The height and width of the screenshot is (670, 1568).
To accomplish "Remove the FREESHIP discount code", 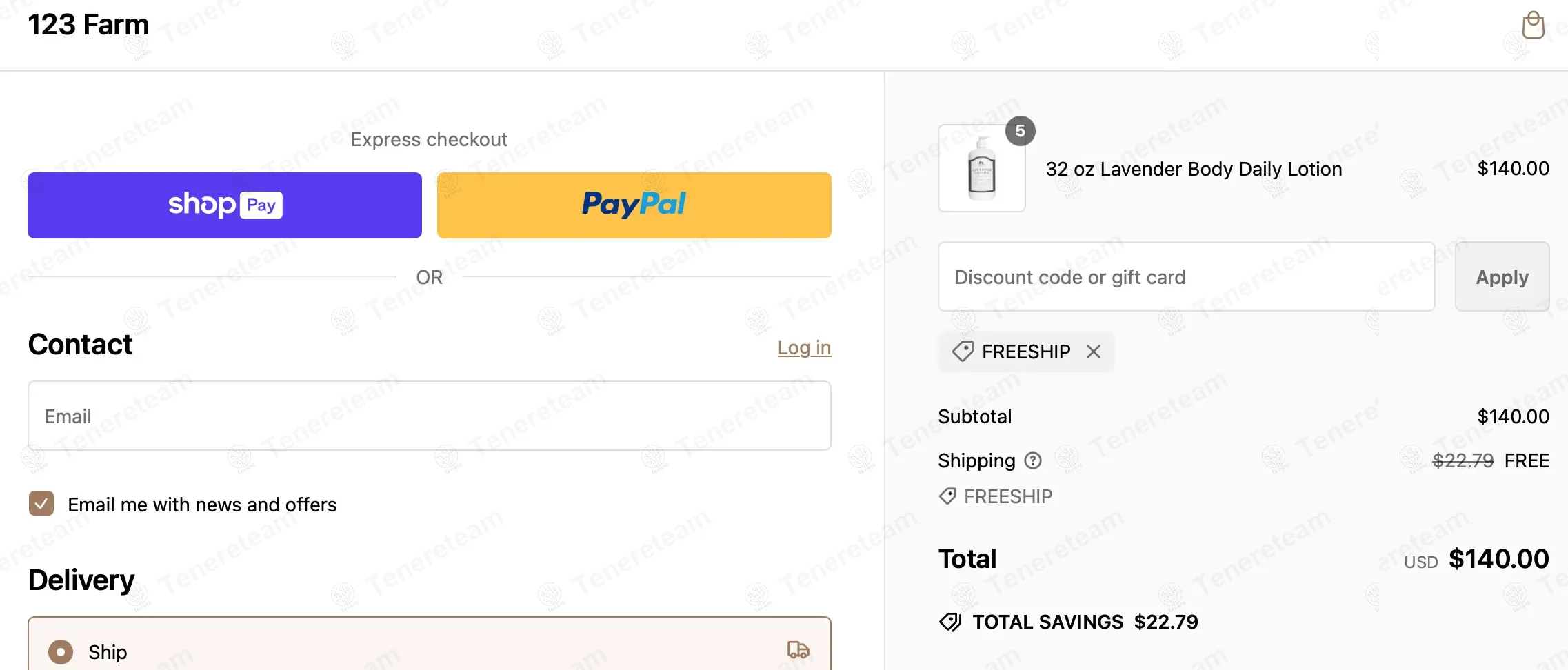I will (x=1094, y=352).
